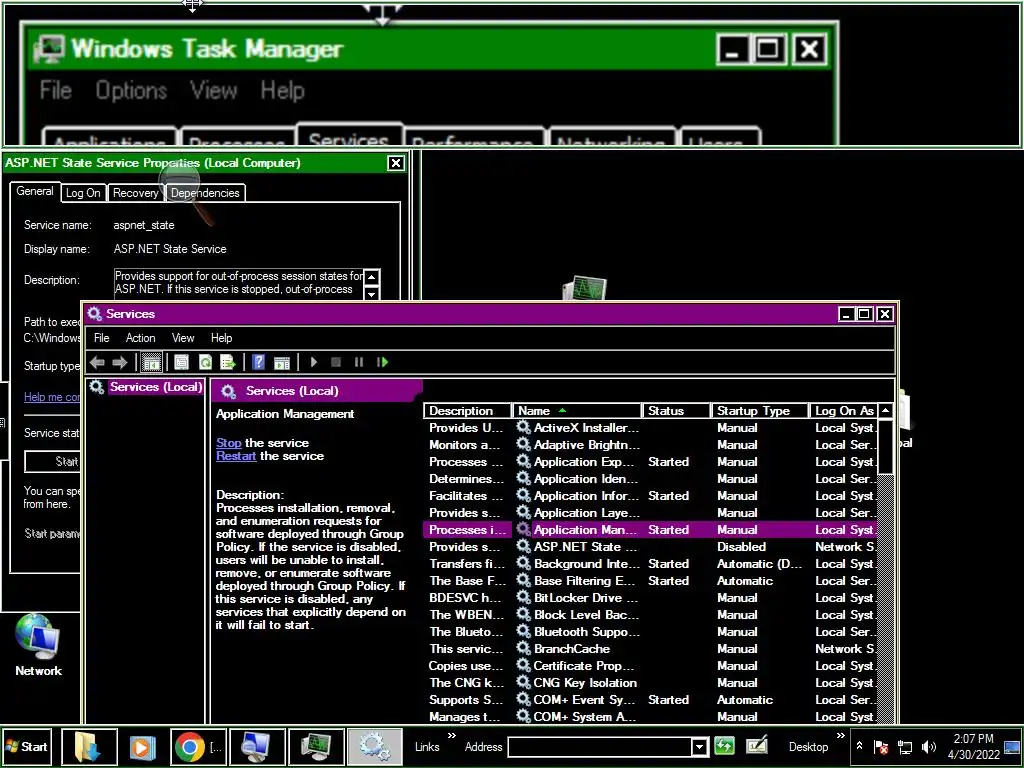Sort by Startup Type column header
1024x768 pixels.
tap(760, 411)
